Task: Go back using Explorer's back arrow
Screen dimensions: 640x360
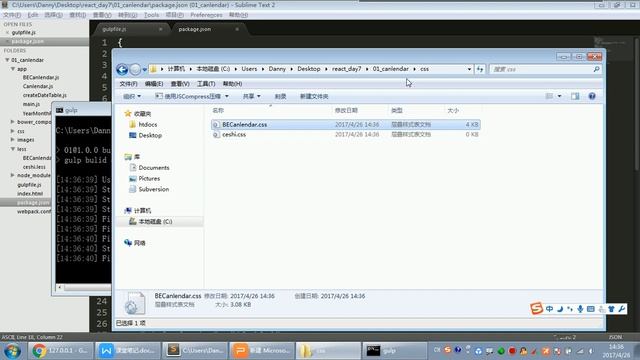Action: tap(122, 69)
